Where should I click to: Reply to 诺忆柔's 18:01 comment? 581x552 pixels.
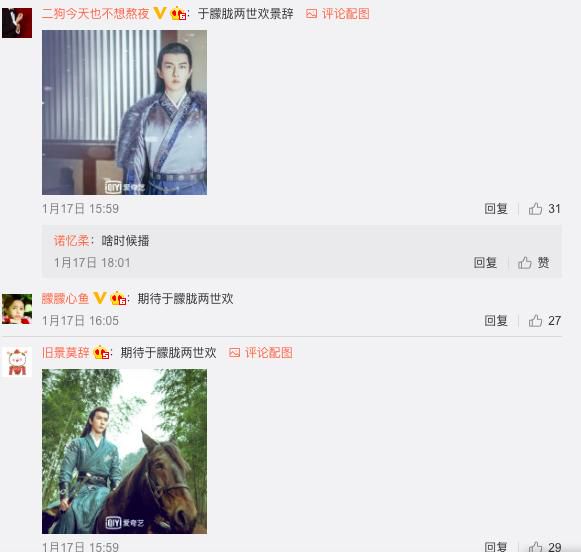coord(485,263)
